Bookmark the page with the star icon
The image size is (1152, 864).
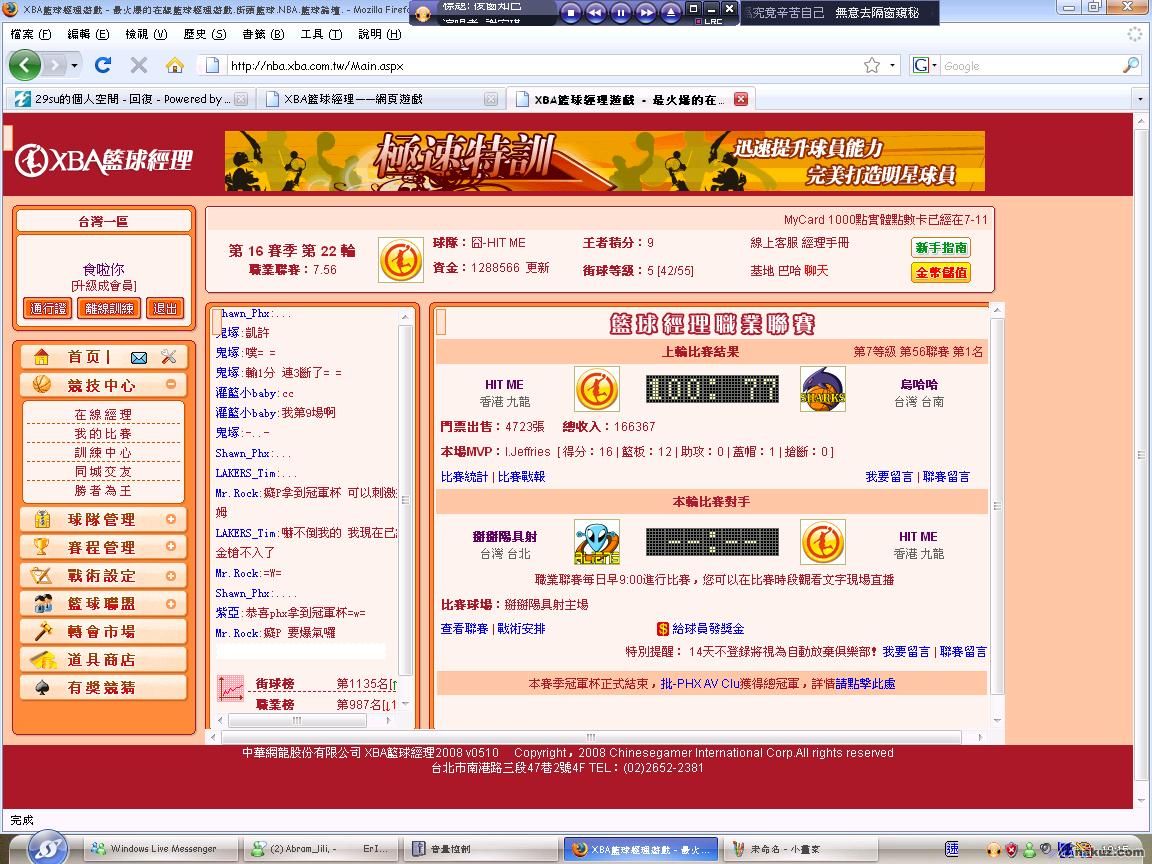point(872,65)
